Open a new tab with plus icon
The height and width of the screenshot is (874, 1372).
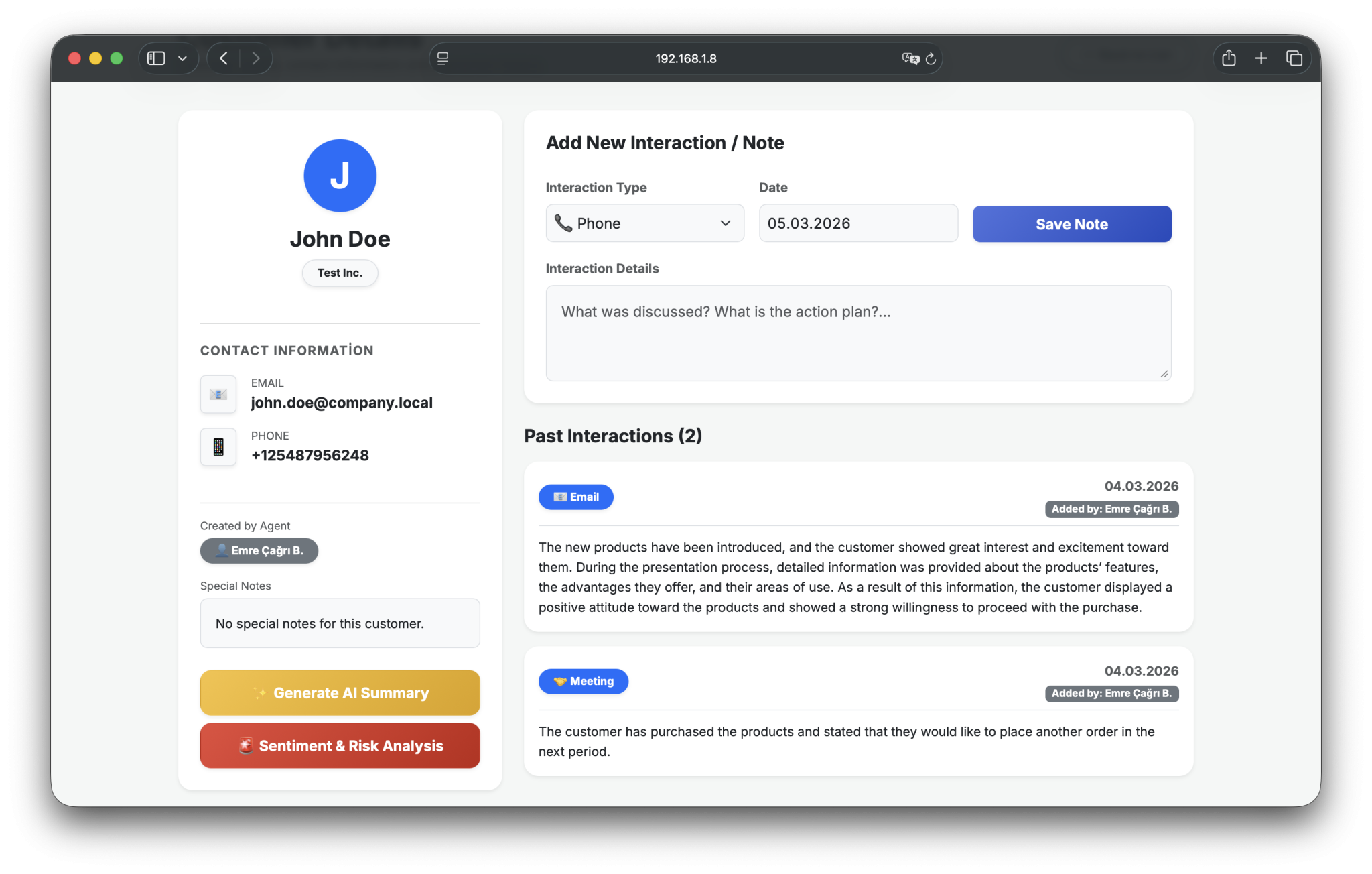point(1261,58)
